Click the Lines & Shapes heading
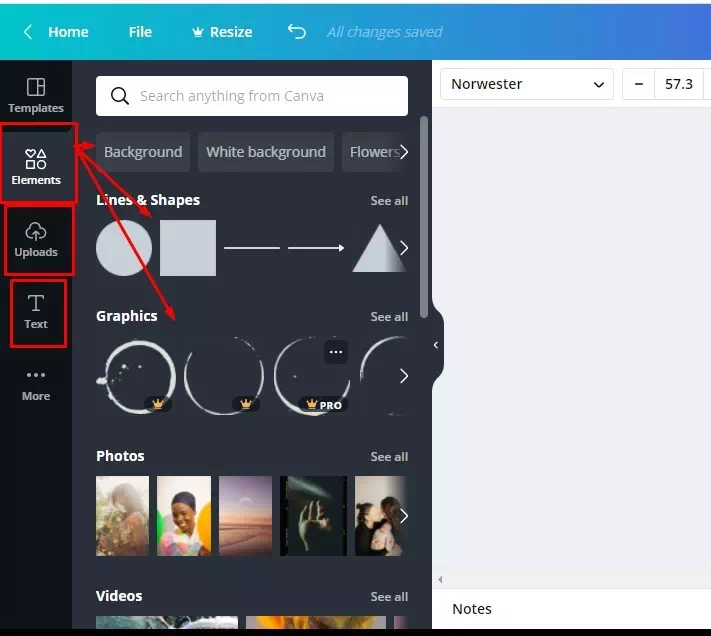This screenshot has height=636, width=711. [148, 200]
